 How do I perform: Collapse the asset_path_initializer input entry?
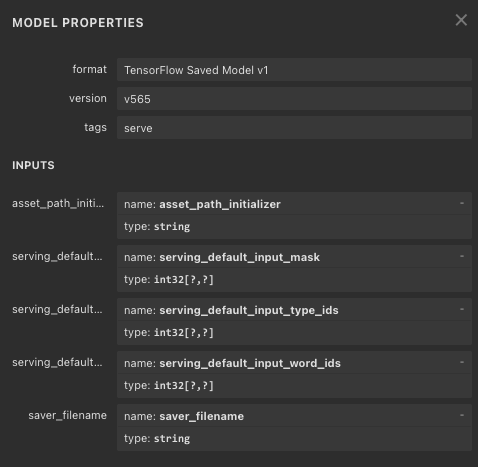coord(462,203)
